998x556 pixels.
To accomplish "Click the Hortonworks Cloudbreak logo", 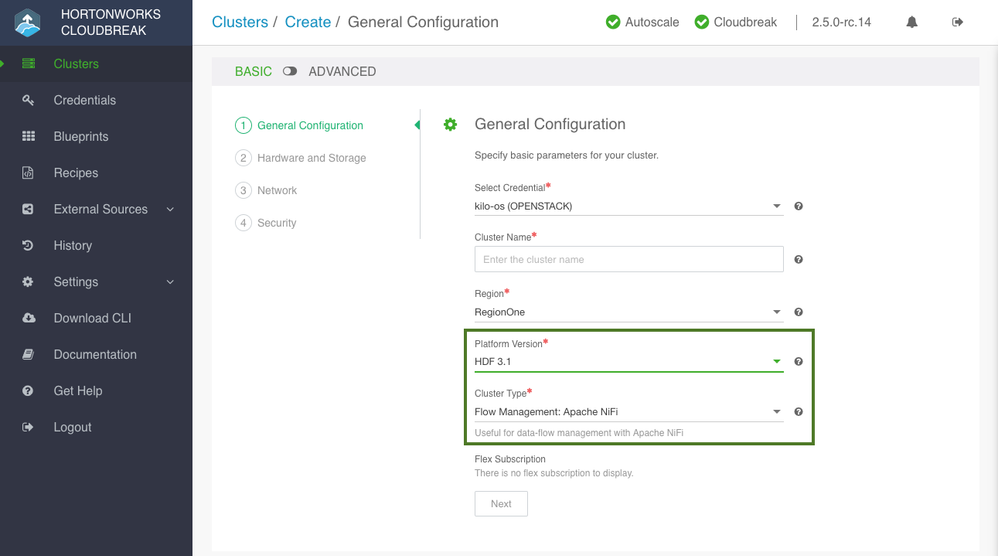I will (x=27, y=22).
